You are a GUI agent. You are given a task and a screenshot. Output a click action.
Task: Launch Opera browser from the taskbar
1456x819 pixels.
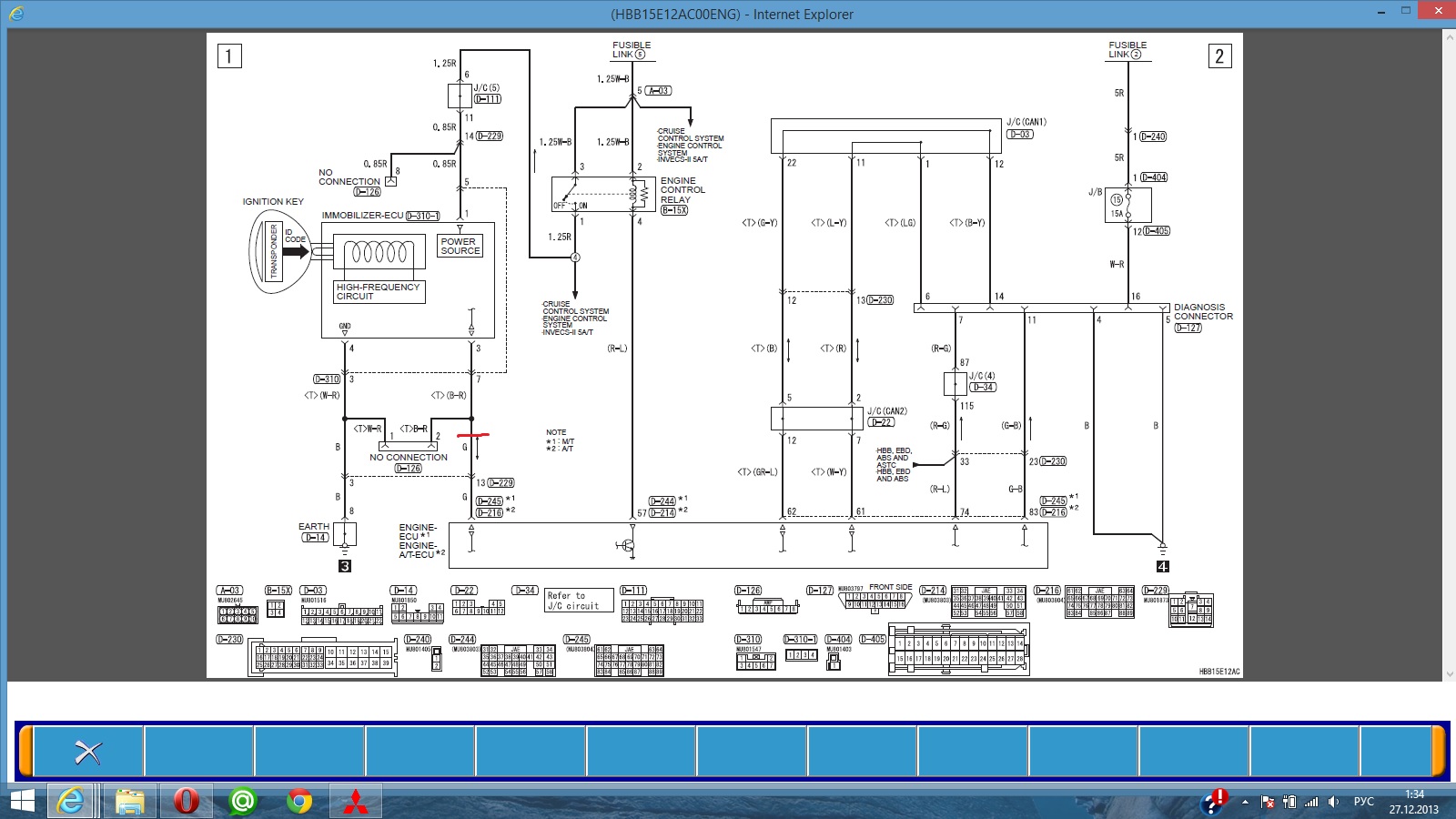186,802
